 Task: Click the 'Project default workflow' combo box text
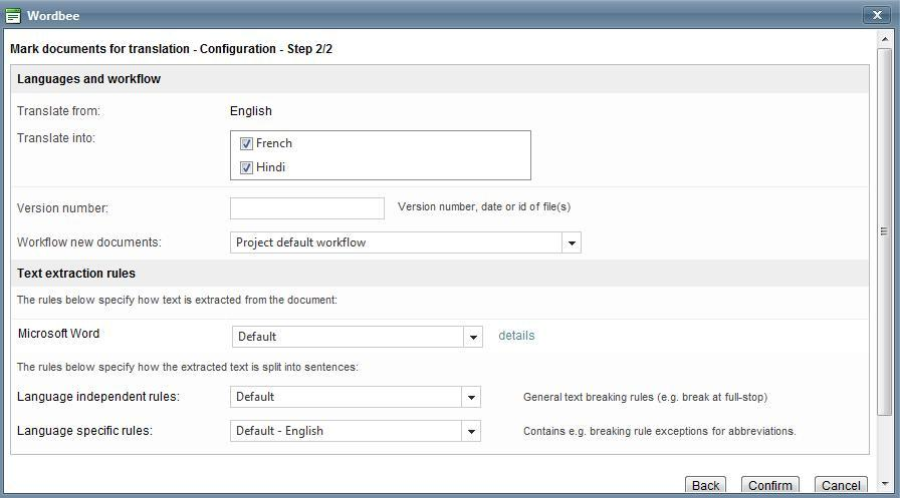(396, 243)
